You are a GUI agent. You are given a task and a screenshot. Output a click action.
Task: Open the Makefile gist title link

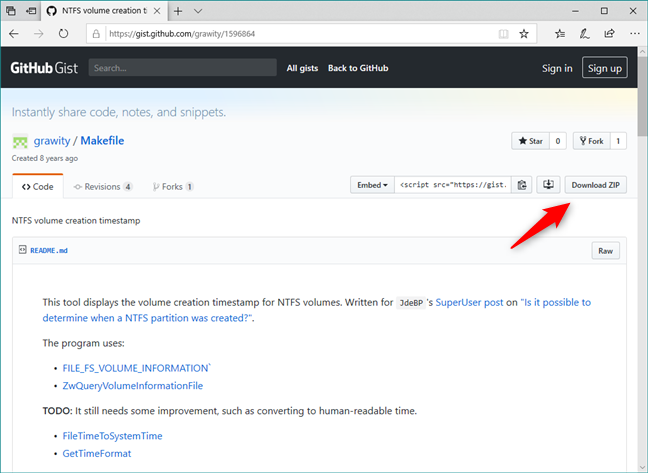[102, 140]
